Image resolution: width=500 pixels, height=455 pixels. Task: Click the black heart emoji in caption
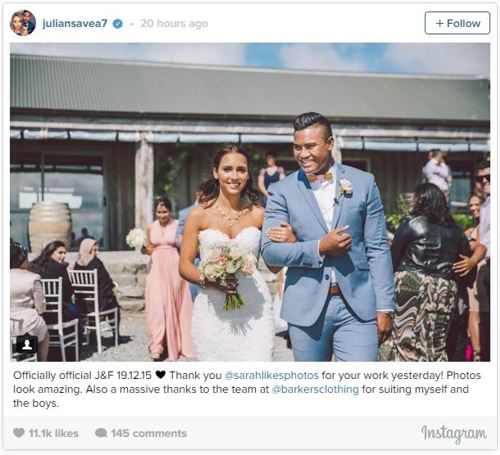click(x=160, y=375)
